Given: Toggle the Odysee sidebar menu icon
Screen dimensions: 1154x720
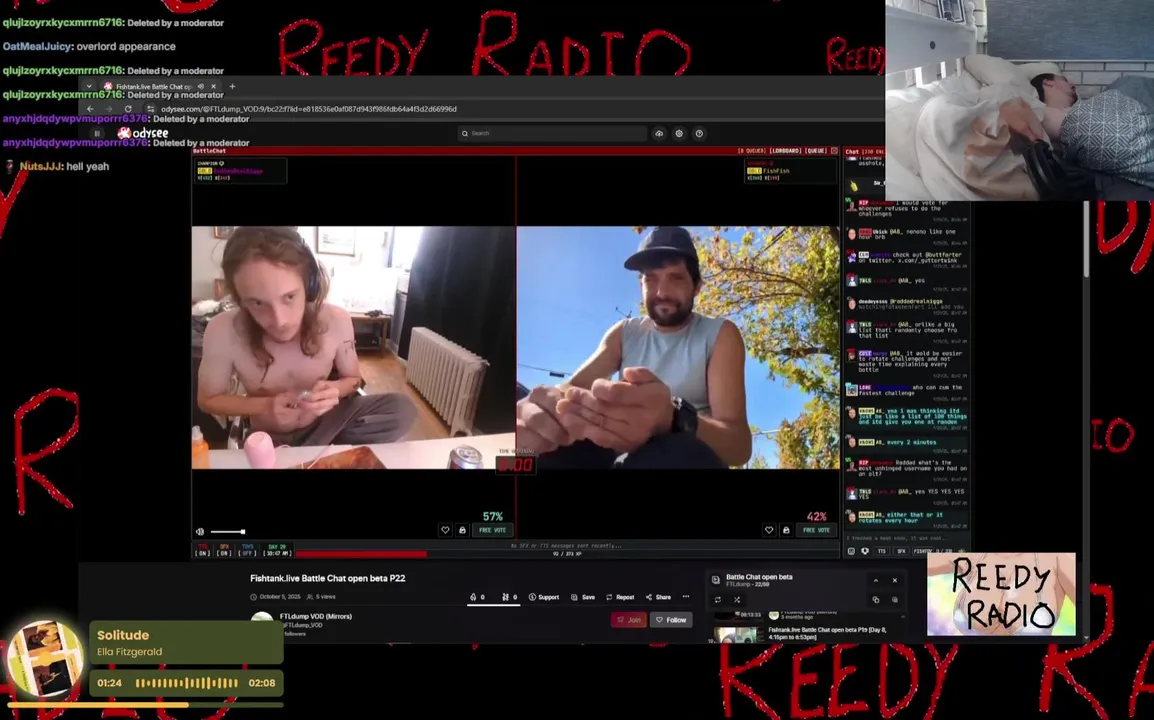Looking at the screenshot, I should (97, 133).
